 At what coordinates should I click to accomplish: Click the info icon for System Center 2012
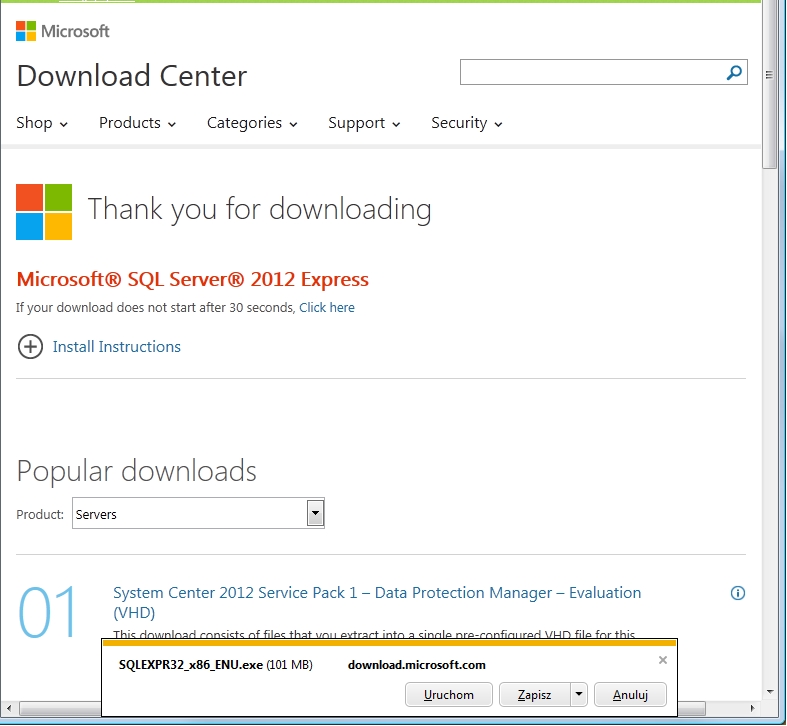(737, 593)
